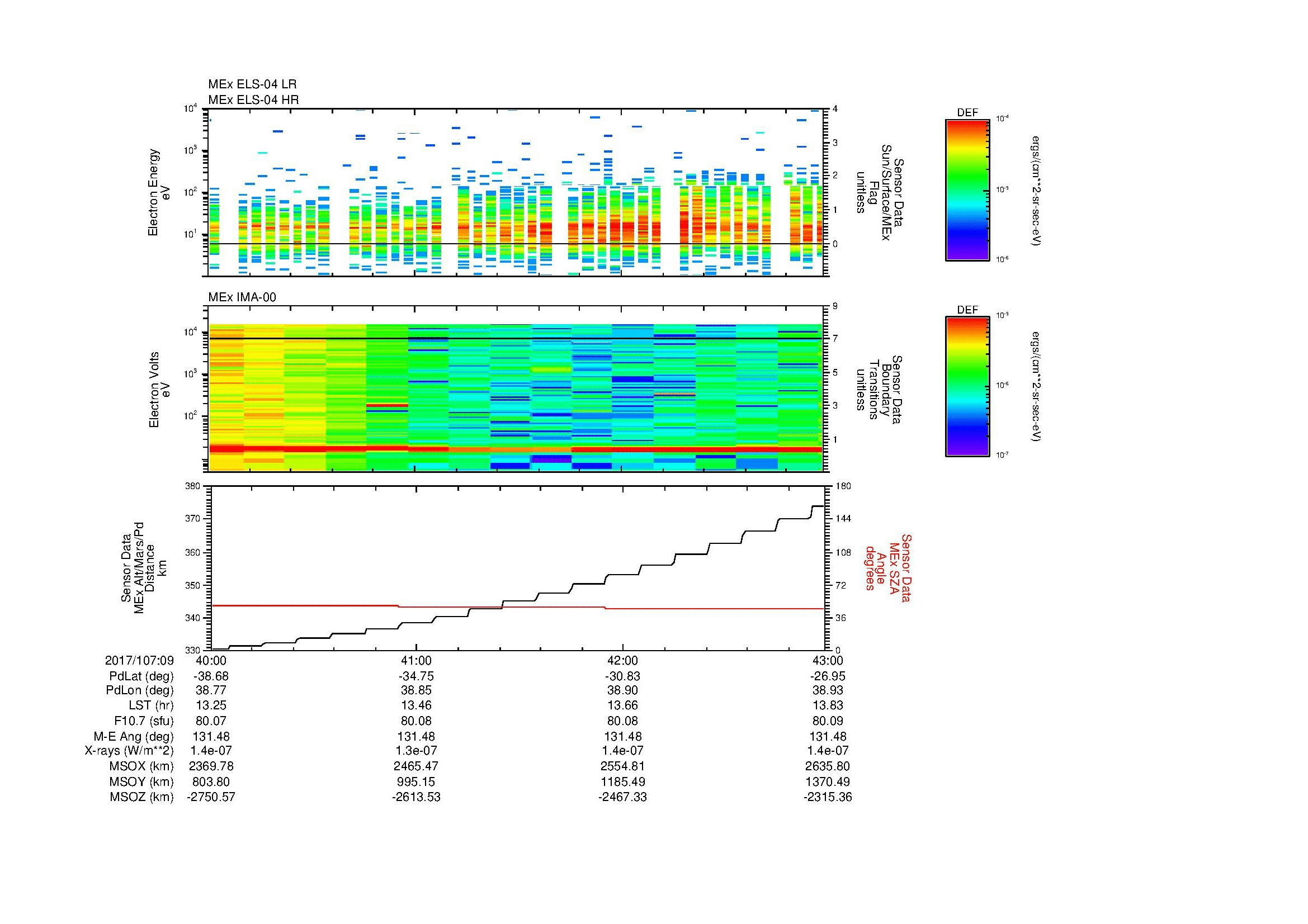
Task: Select the "MSOX (km)" row label
Action: 141,766
